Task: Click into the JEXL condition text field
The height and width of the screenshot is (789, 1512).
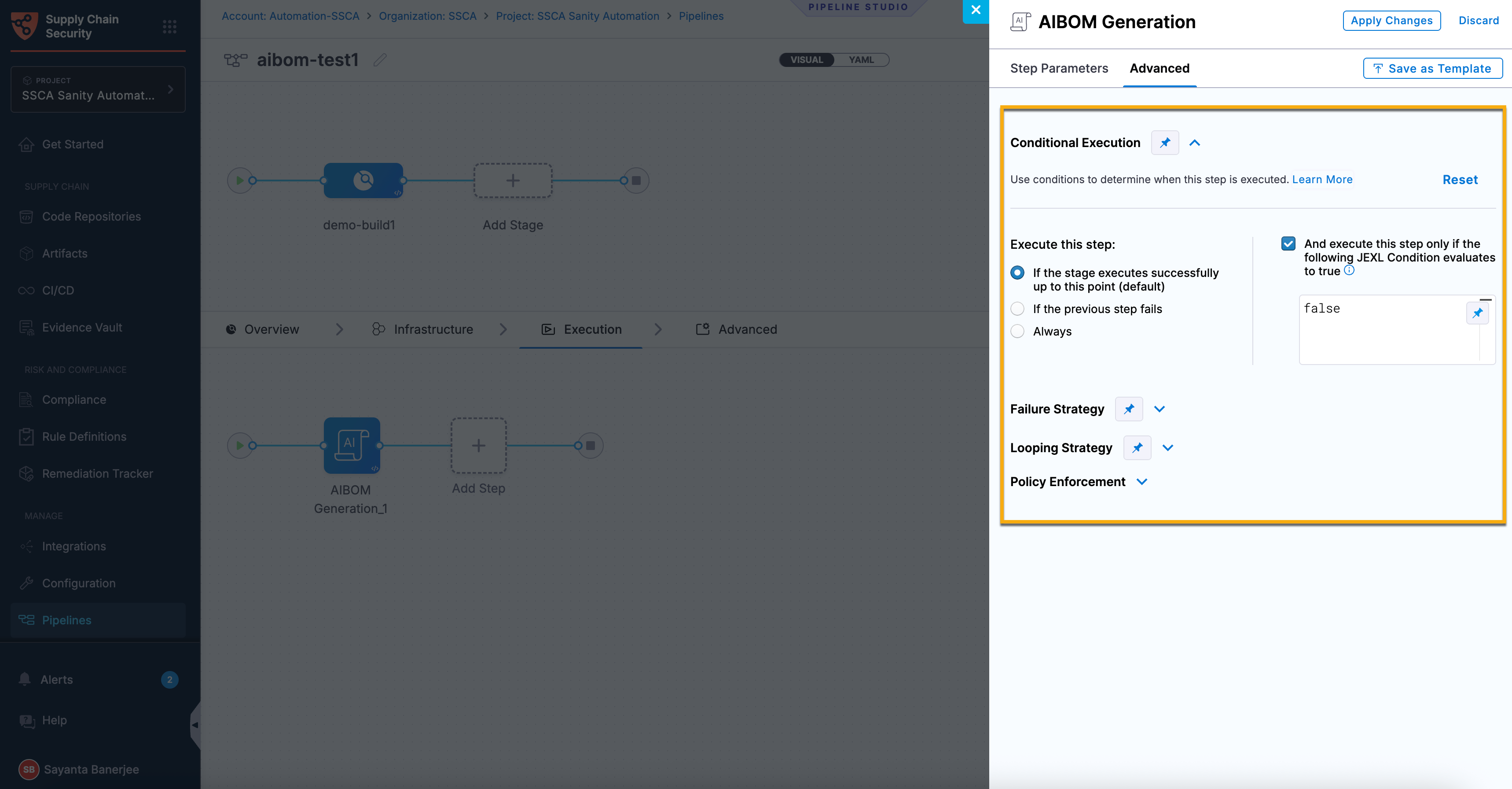Action: pyautogui.click(x=1382, y=330)
